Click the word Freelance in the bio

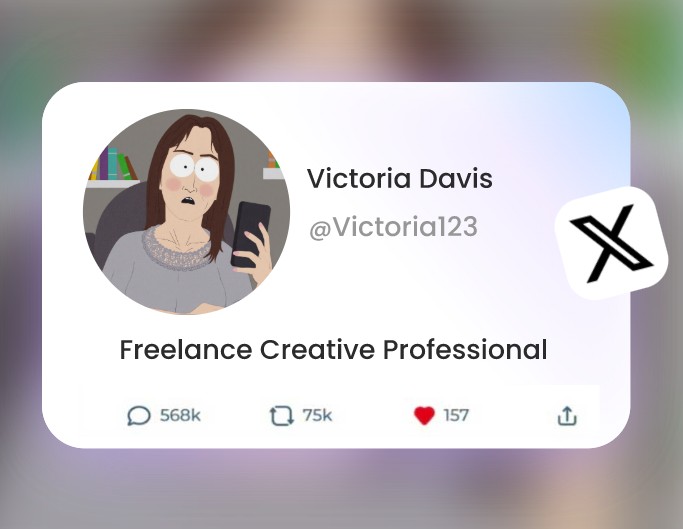[186, 350]
